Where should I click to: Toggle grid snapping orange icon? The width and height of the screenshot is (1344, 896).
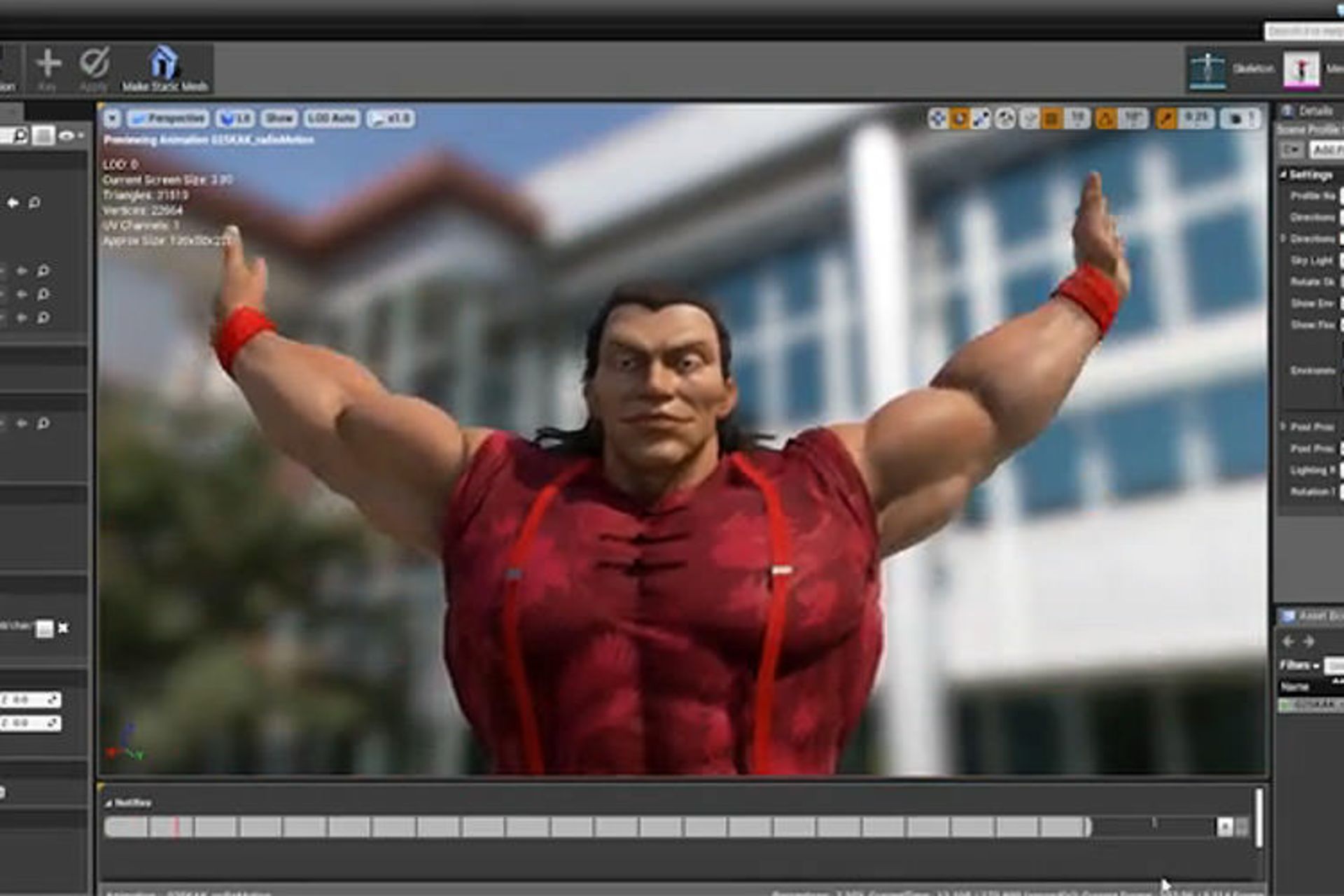pyautogui.click(x=1051, y=118)
